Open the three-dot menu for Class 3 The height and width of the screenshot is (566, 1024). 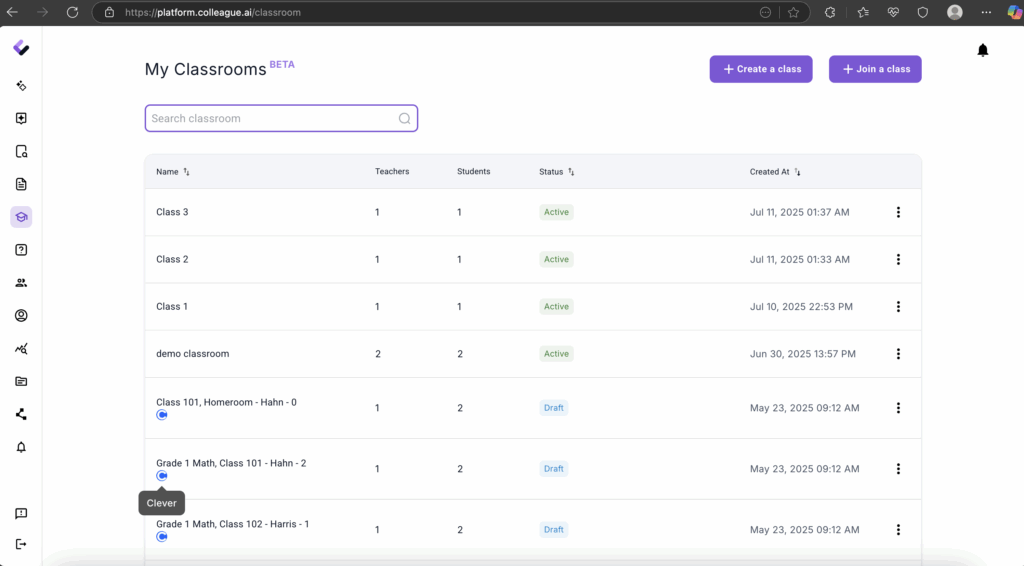coord(898,212)
